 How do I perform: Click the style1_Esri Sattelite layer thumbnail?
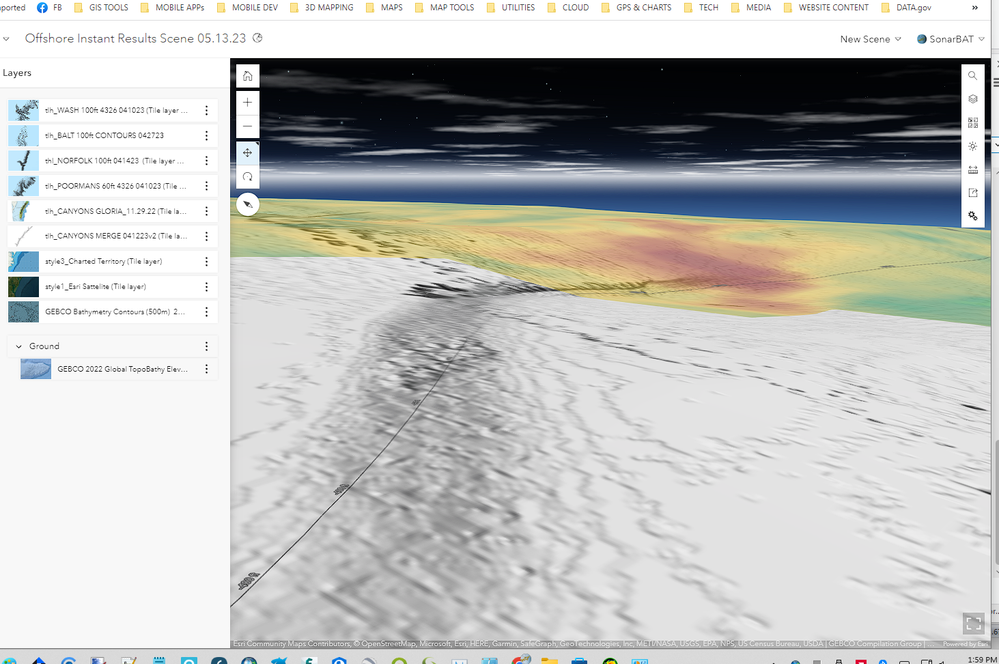tap(23, 287)
